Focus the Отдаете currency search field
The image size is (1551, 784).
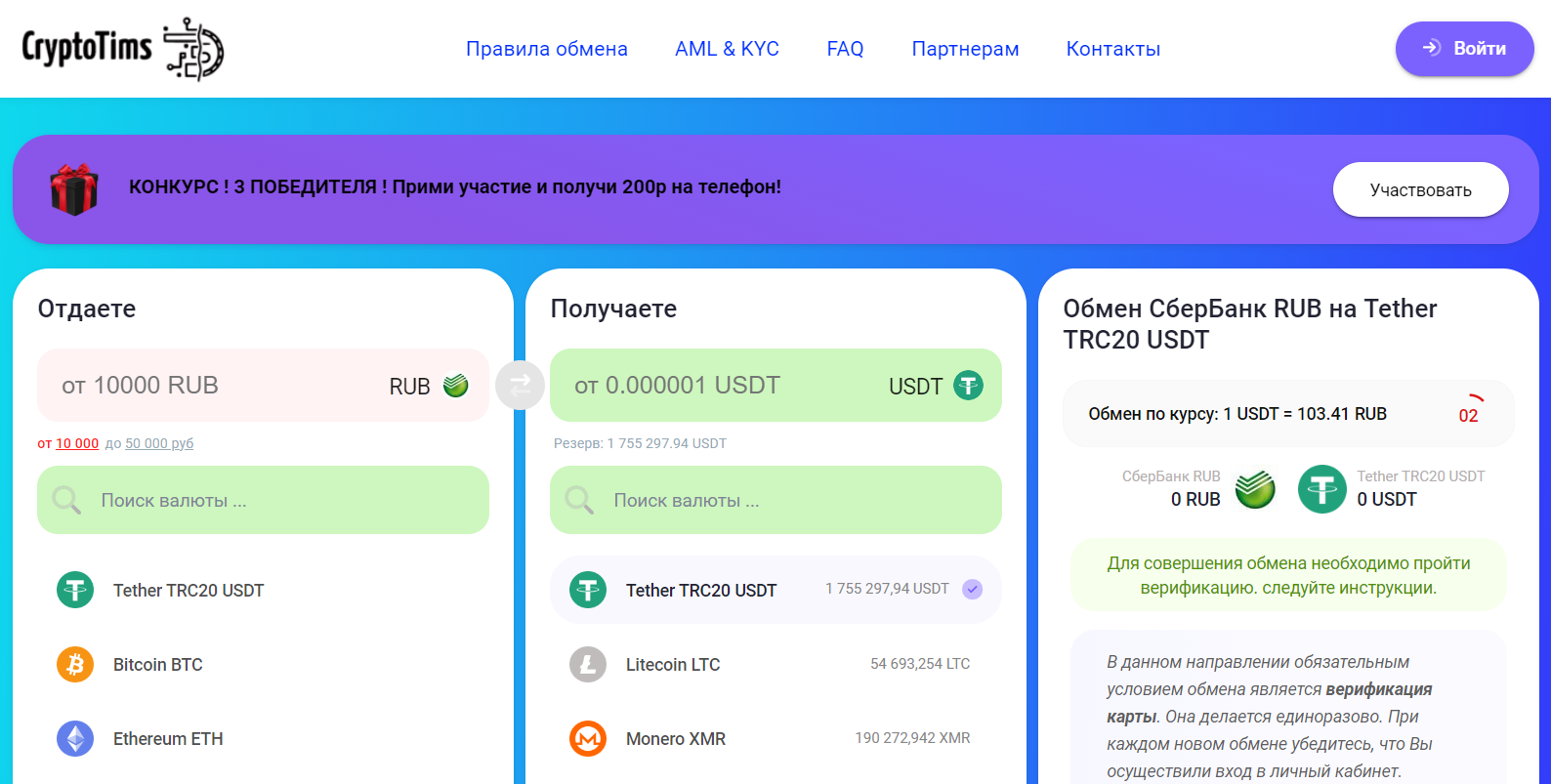(263, 500)
